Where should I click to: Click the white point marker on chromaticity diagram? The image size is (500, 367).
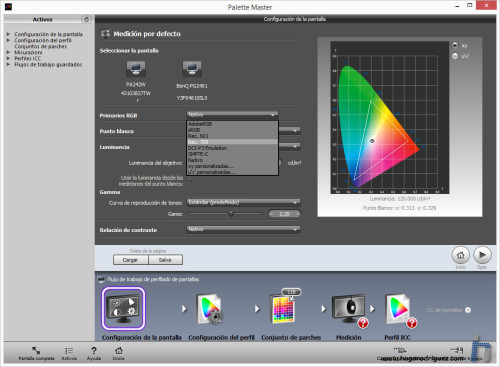(x=372, y=141)
